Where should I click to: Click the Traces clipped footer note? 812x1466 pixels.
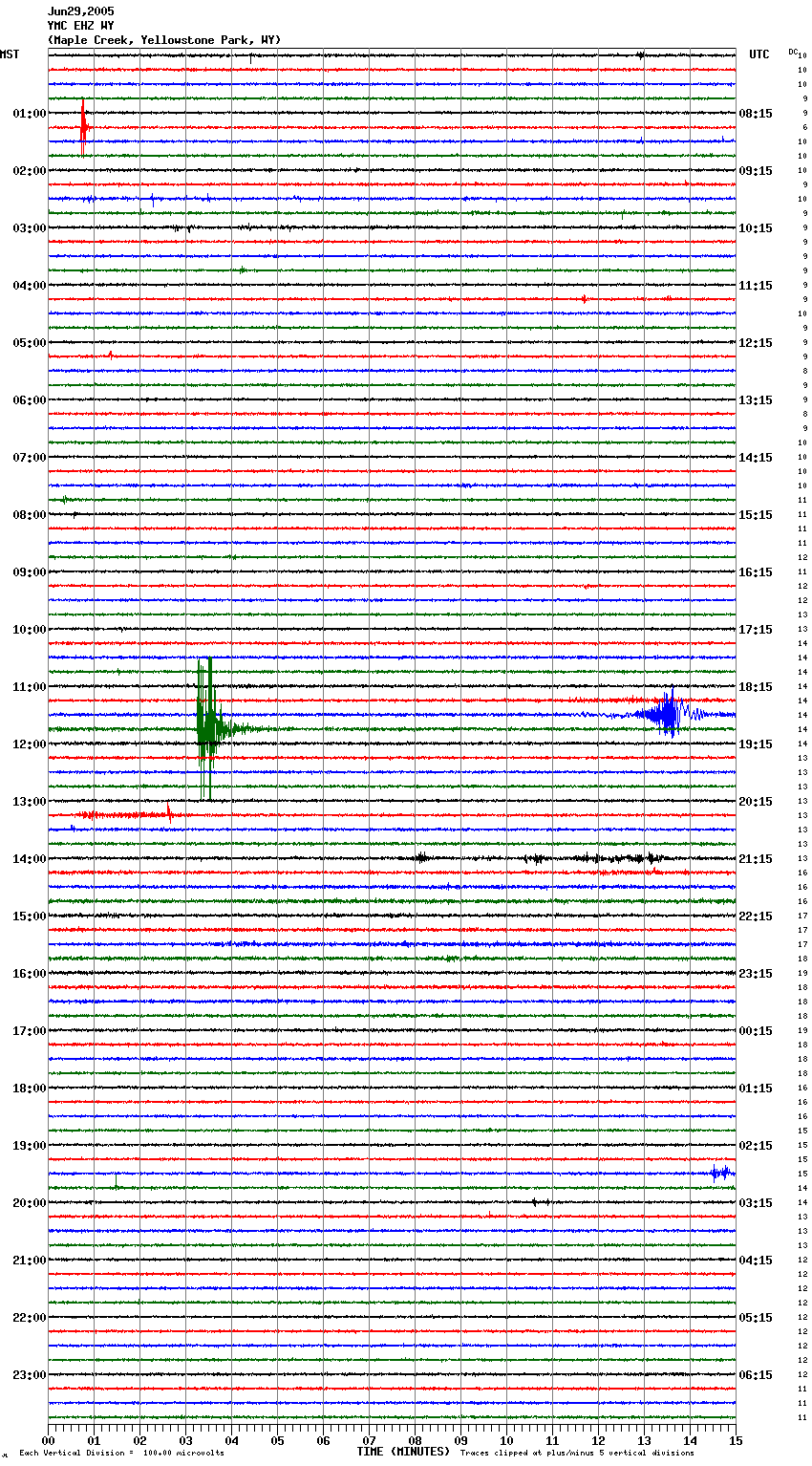click(577, 1454)
